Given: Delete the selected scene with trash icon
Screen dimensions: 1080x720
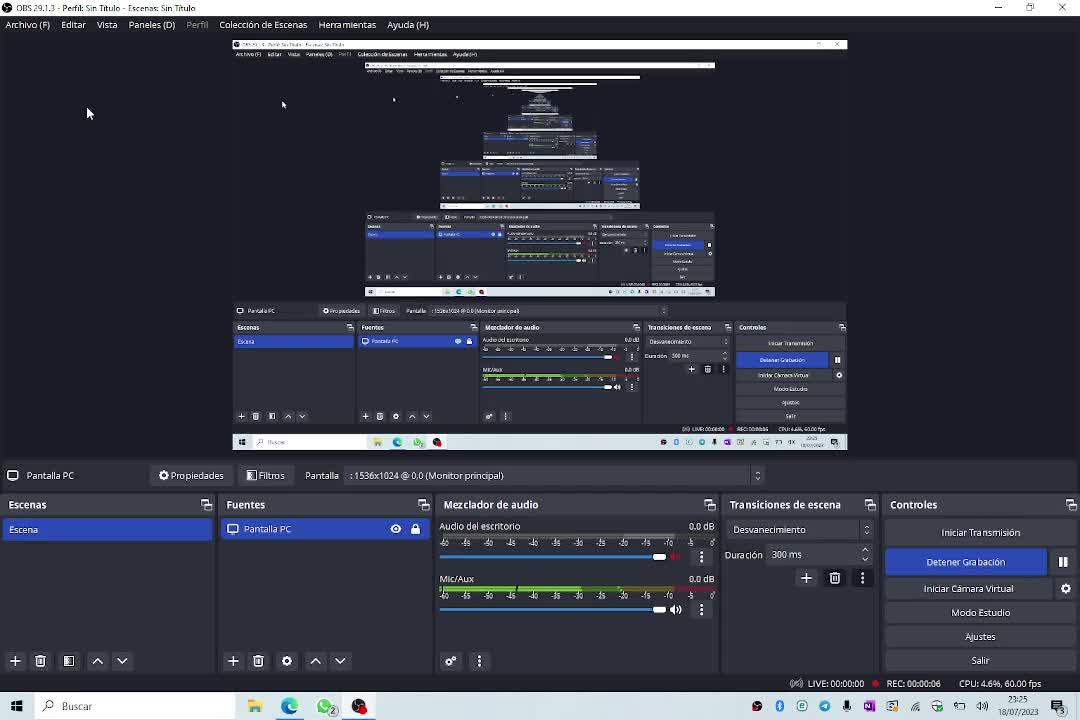Looking at the screenshot, I should click(41, 661).
